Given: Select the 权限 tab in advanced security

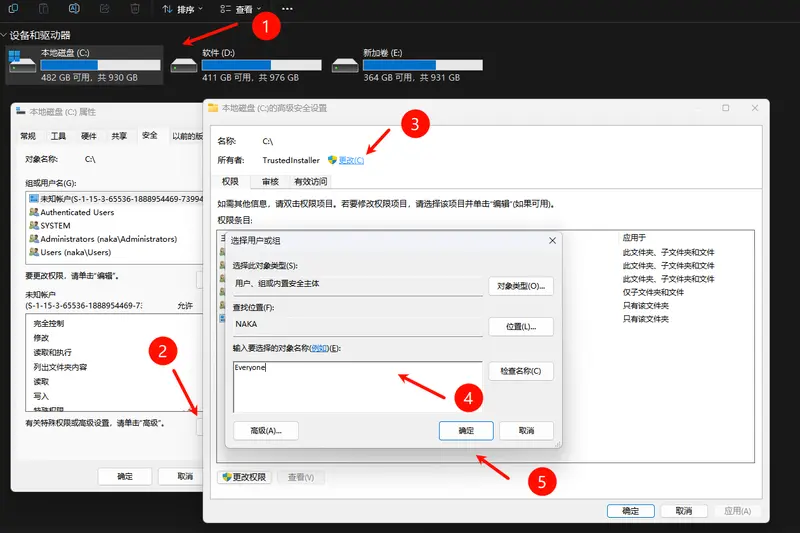Looking at the screenshot, I should [x=230, y=181].
